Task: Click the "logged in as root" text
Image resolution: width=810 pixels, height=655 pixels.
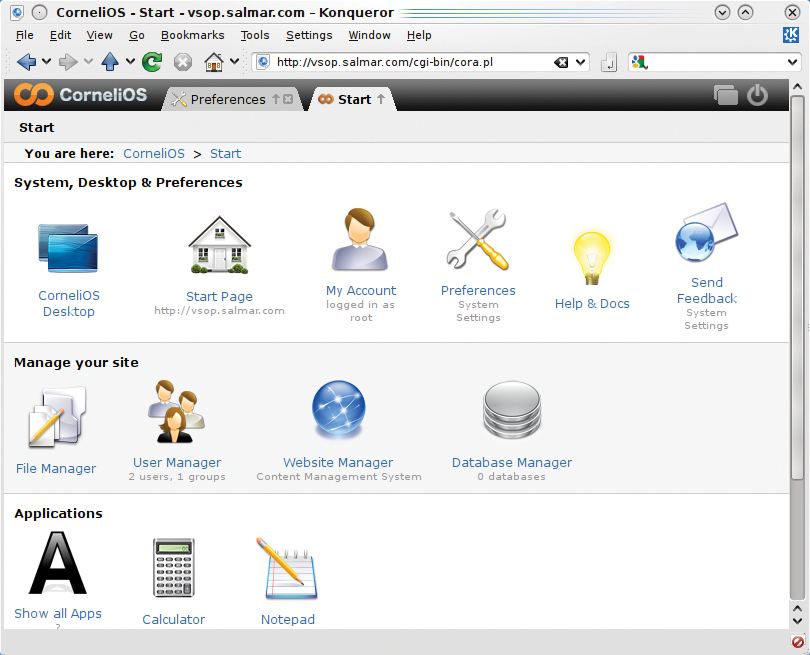Action: 361,311
